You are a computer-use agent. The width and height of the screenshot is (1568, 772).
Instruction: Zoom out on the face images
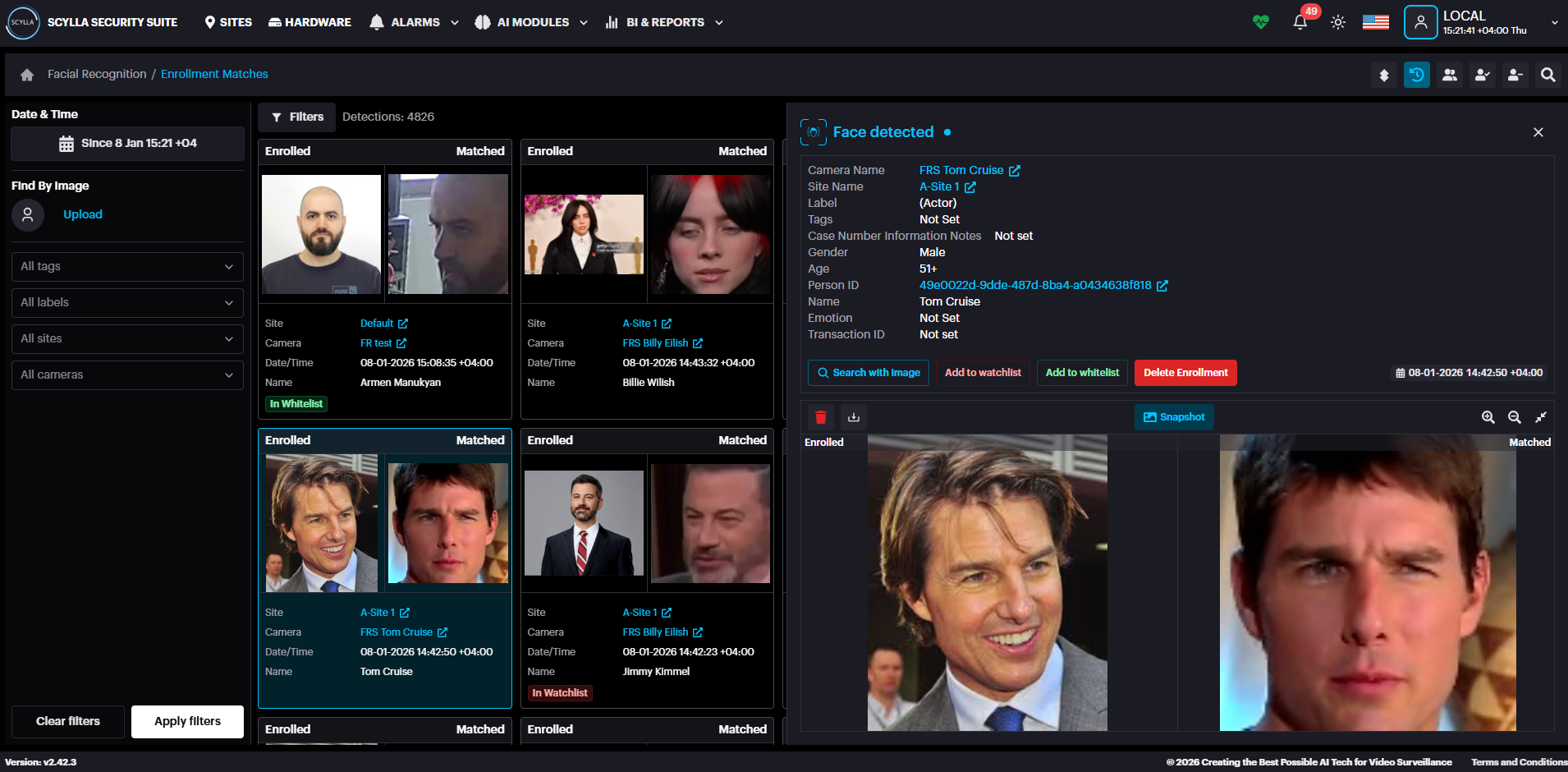coord(1515,417)
